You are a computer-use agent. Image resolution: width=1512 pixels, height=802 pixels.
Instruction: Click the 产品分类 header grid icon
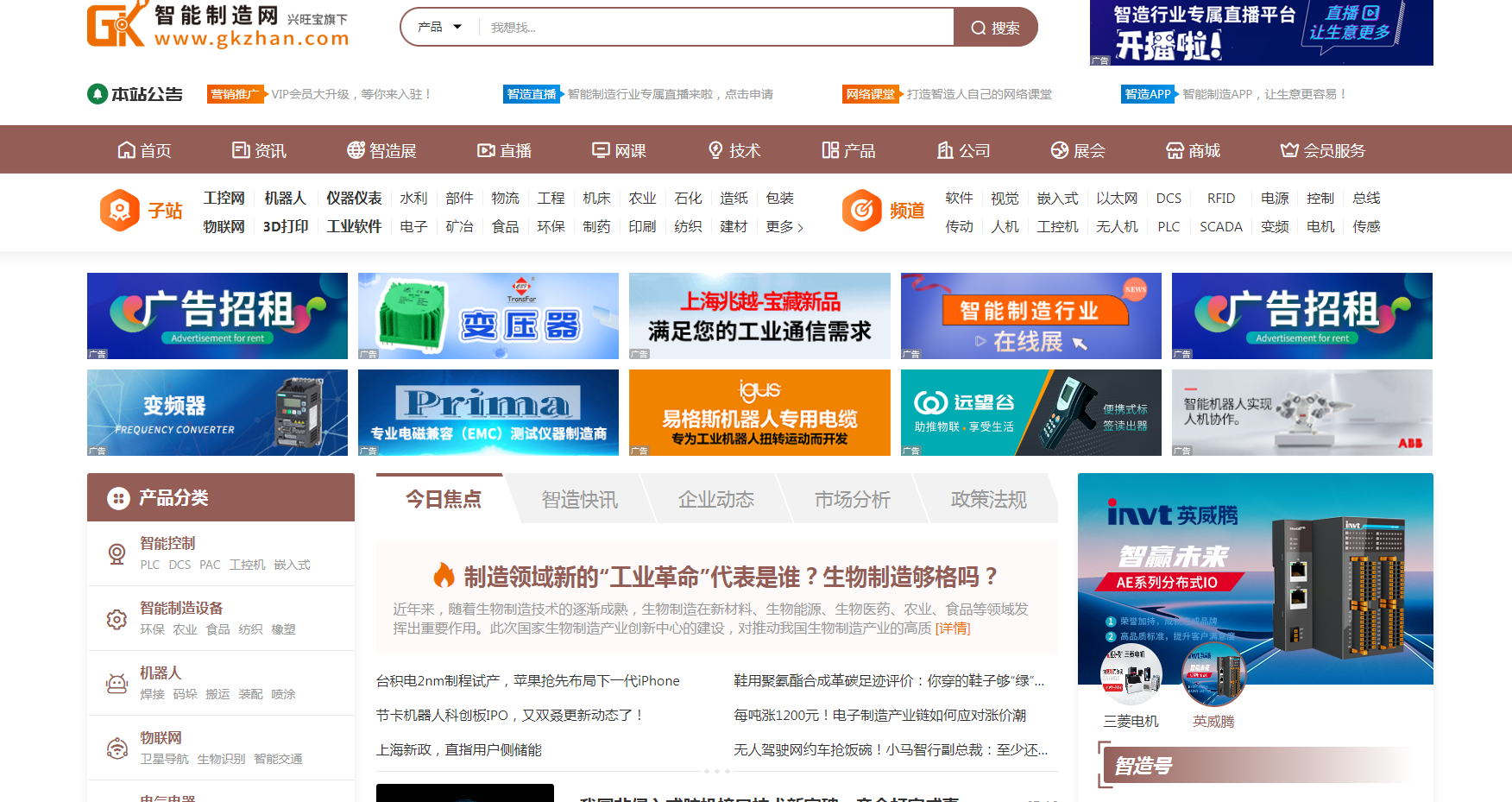pyautogui.click(x=118, y=498)
